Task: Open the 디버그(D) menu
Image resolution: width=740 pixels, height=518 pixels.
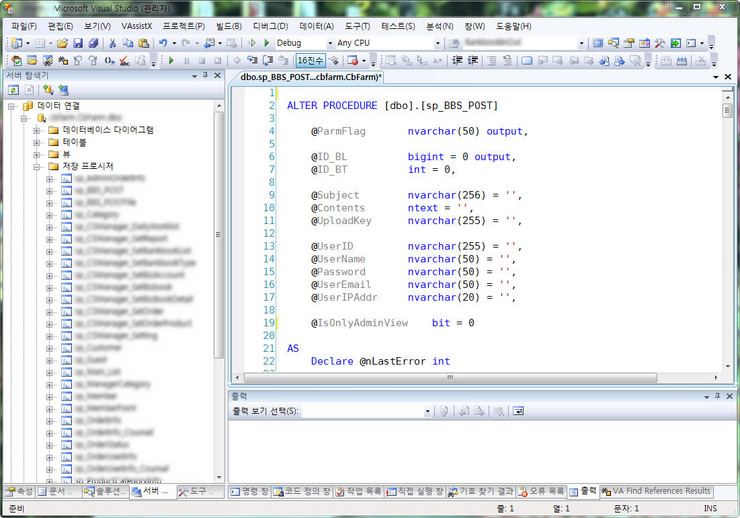Action: click(x=270, y=26)
